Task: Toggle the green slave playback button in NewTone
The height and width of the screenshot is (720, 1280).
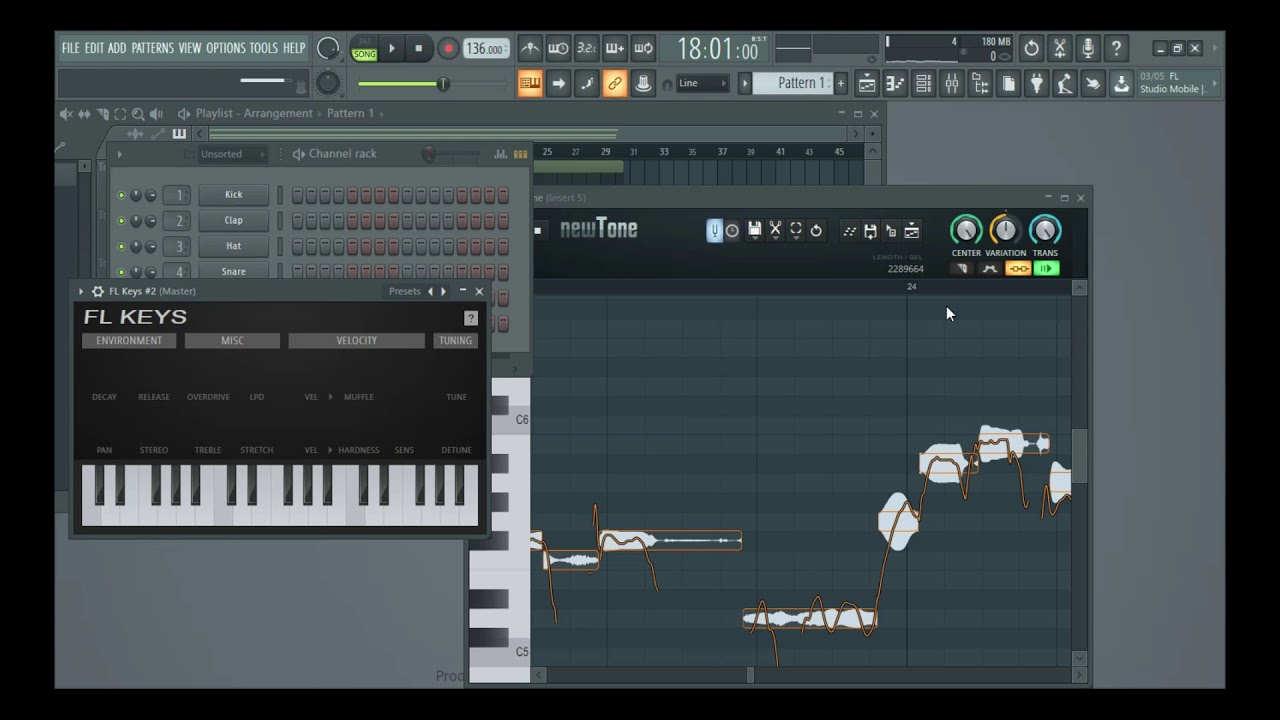Action: pos(1046,268)
